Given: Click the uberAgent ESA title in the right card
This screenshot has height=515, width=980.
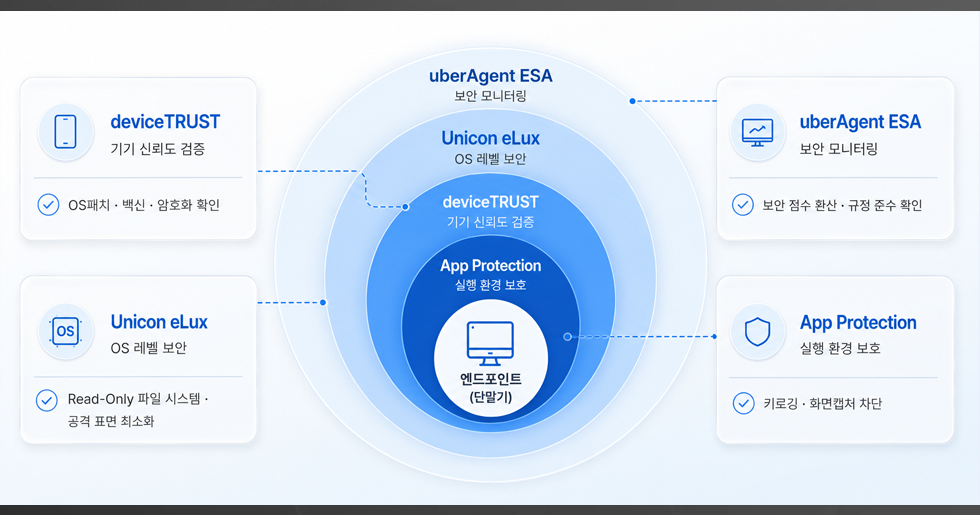Looking at the screenshot, I should coord(860,122).
